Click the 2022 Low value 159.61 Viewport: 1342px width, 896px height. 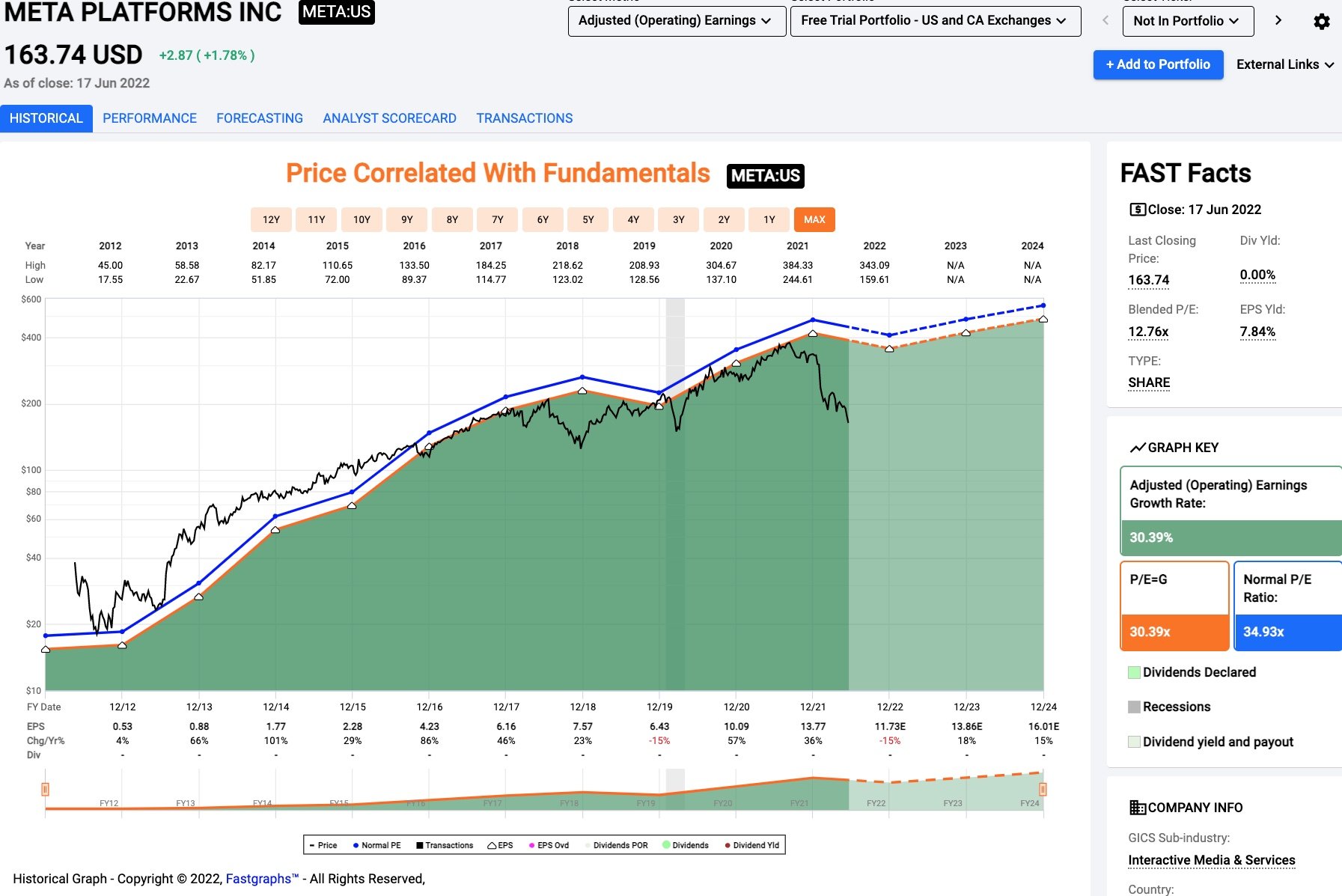pos(874,279)
